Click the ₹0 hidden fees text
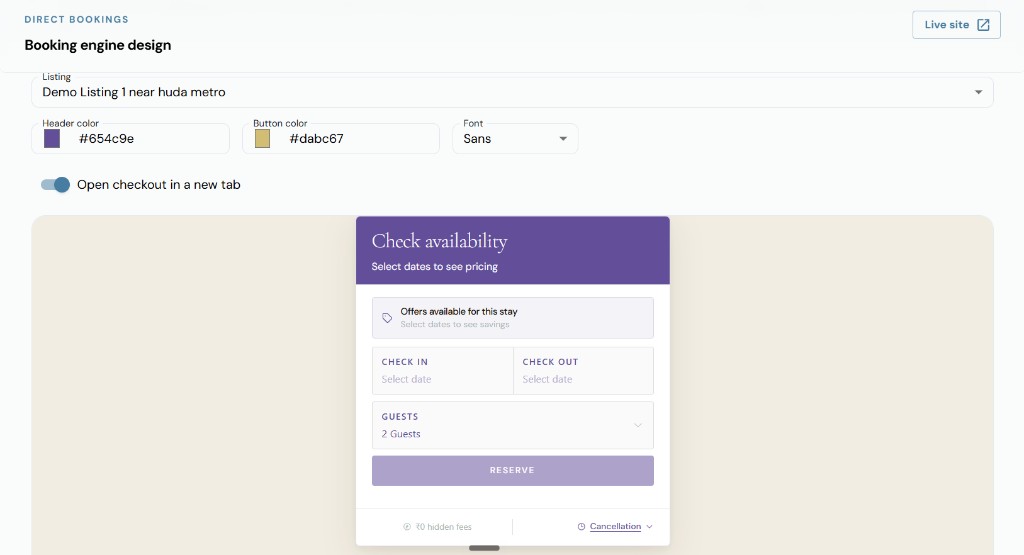1024x555 pixels. click(x=443, y=526)
